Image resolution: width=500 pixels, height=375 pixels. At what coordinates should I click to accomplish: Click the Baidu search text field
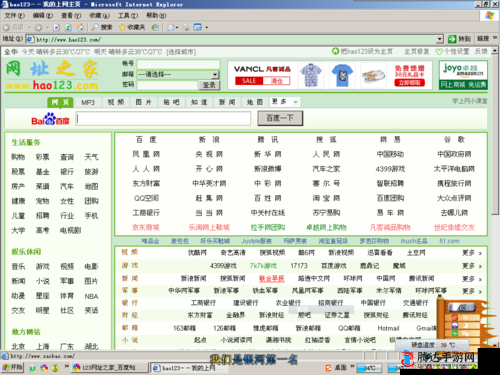point(163,119)
